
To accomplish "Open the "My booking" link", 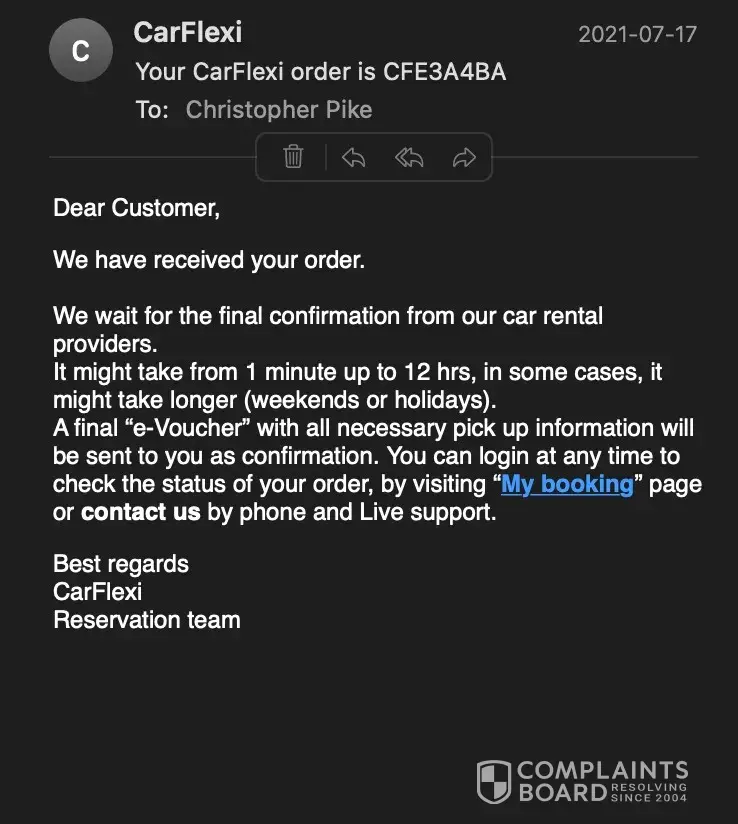I will (x=567, y=485).
